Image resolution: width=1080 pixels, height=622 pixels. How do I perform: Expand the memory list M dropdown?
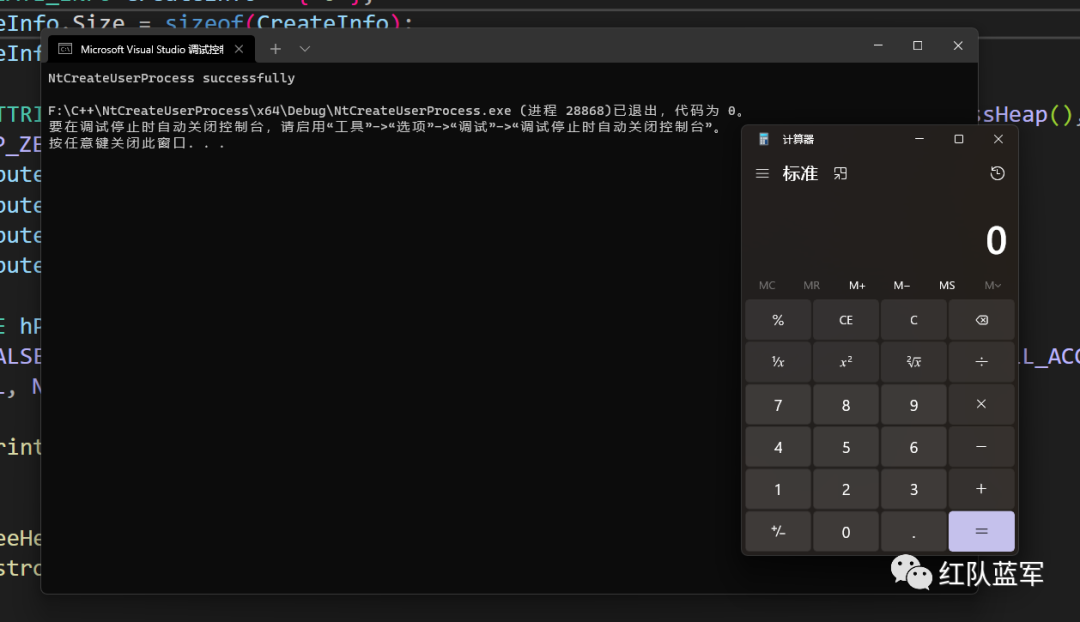[993, 285]
